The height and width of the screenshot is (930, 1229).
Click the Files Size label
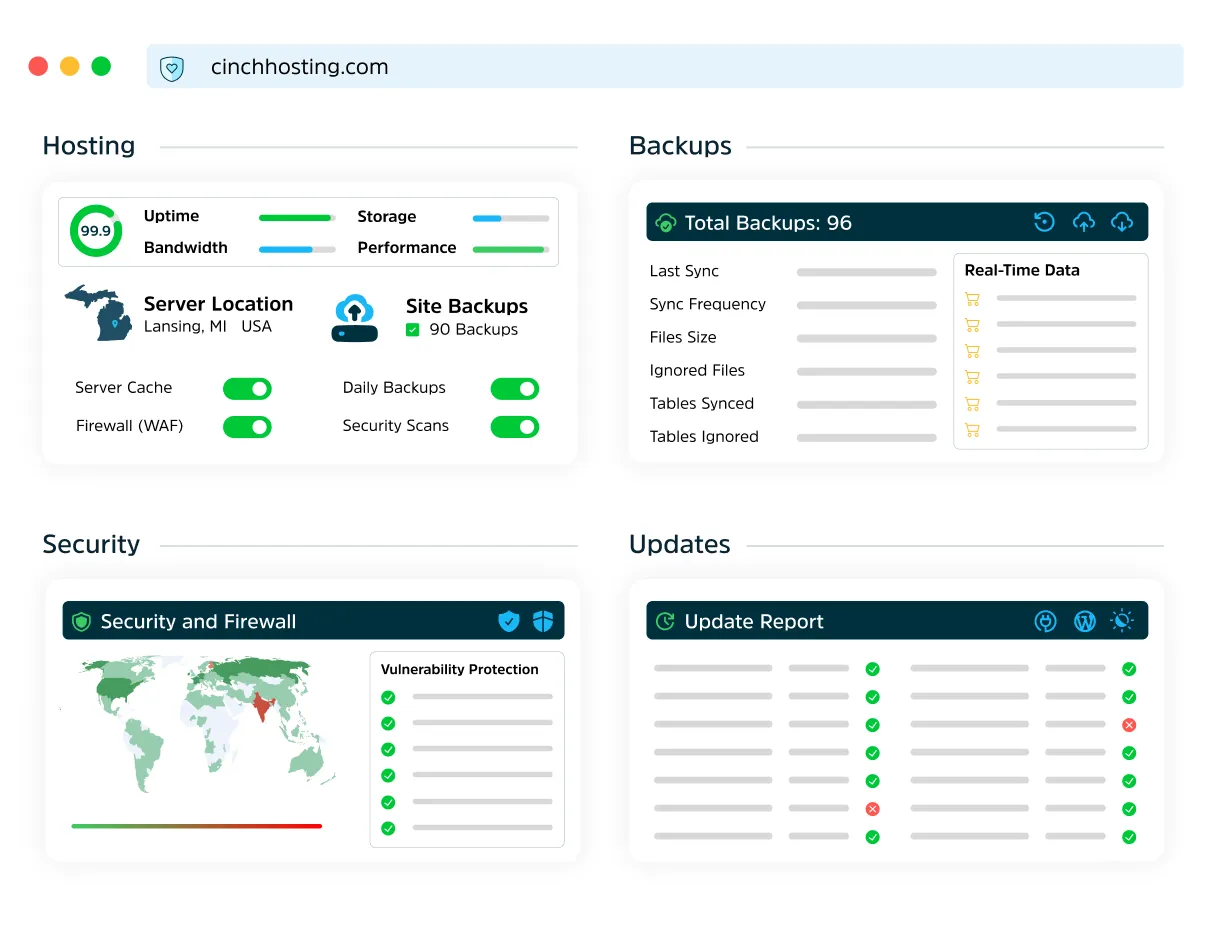683,337
